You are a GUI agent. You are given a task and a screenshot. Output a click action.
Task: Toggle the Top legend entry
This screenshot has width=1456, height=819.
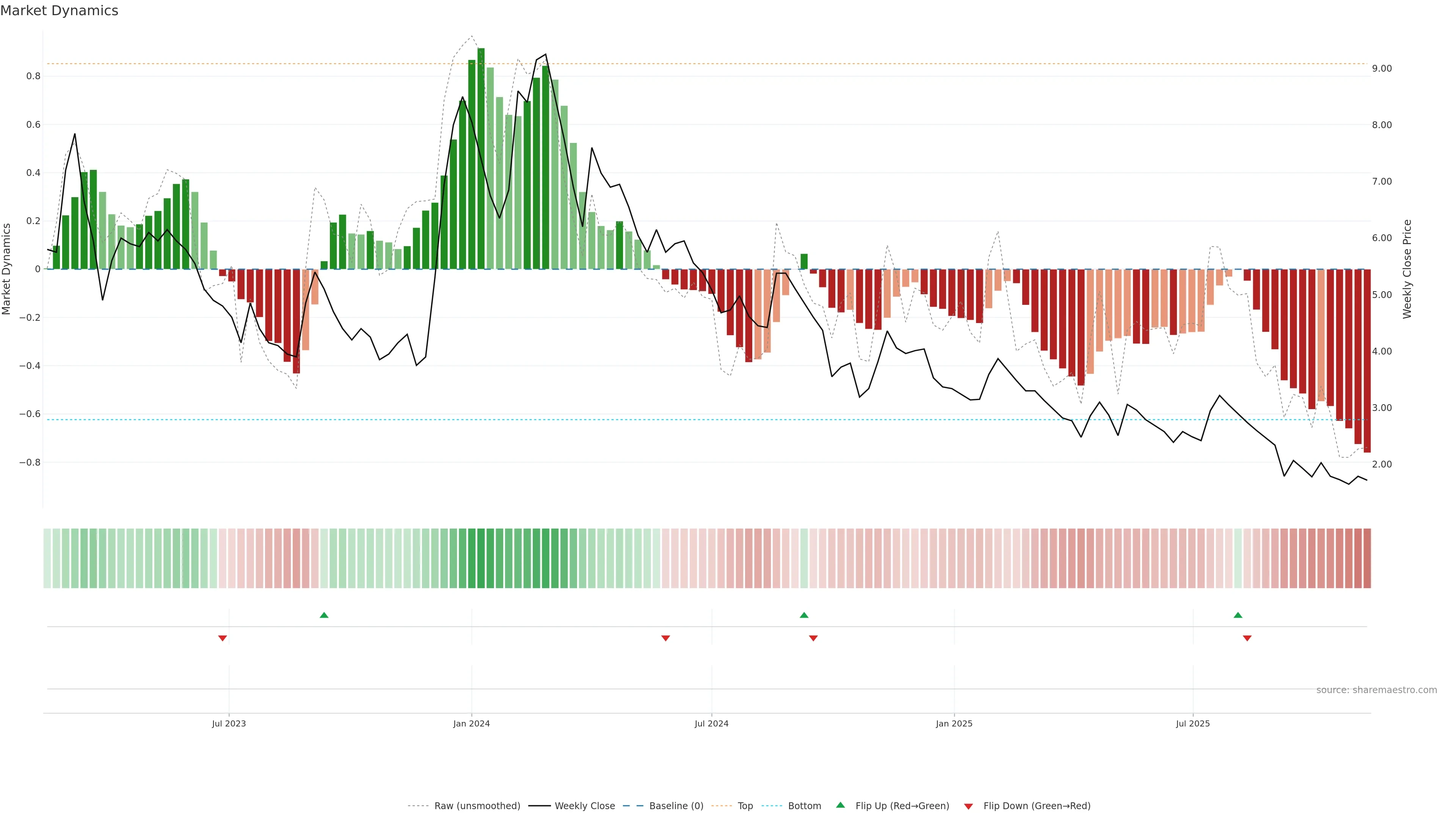pyautogui.click(x=745, y=806)
